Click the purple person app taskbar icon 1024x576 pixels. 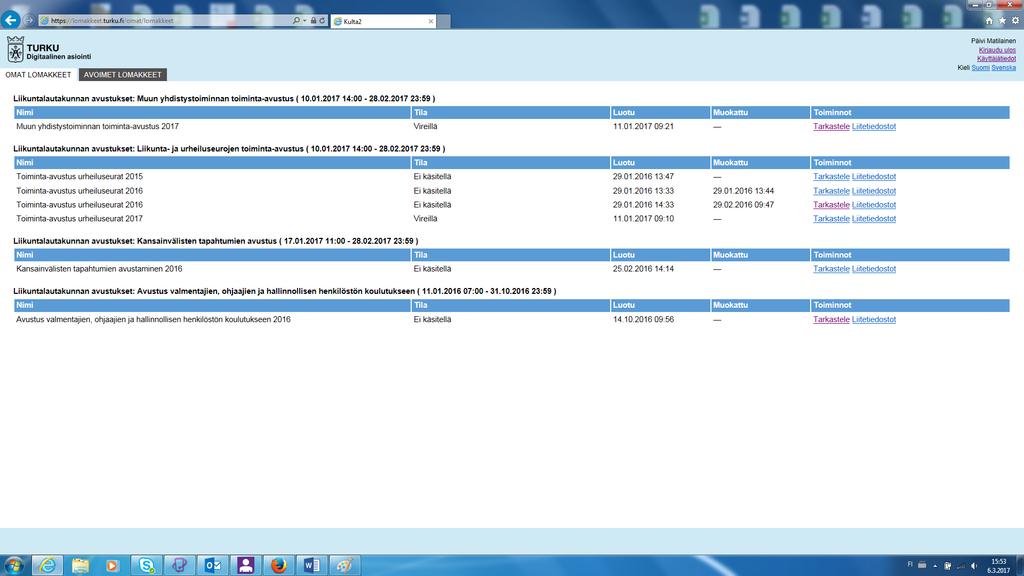[246, 566]
